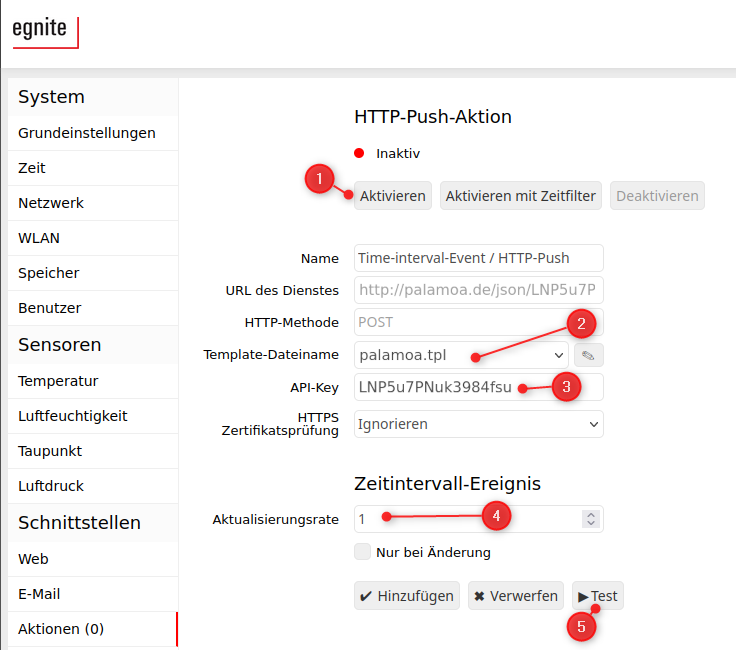This screenshot has width=736, height=650.
Task: Select Temperatur in the sidebar
Action: click(58, 381)
